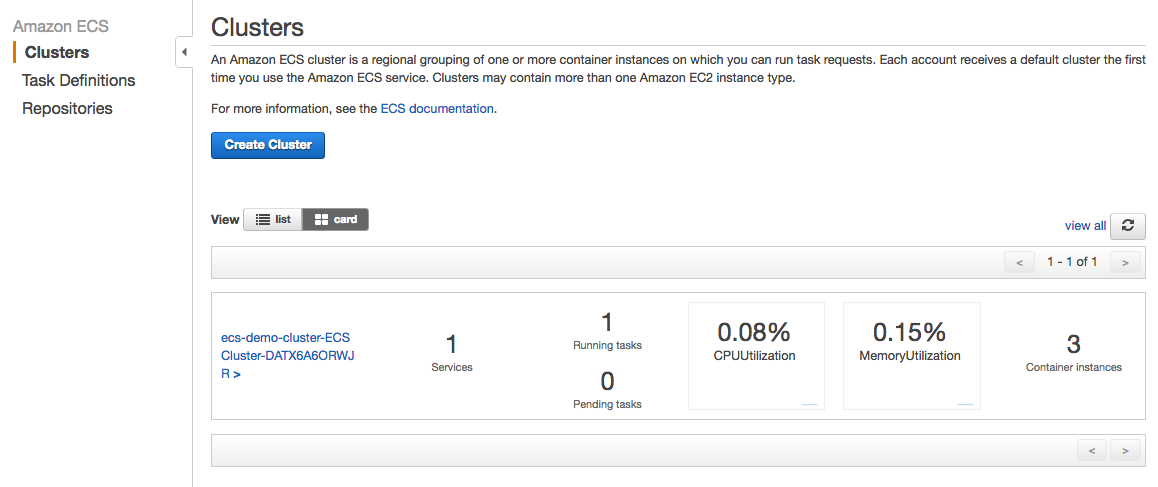Screen dimensions: 1158x487
Task: Collapse the sidebar with the arrow handle
Action: click(184, 52)
